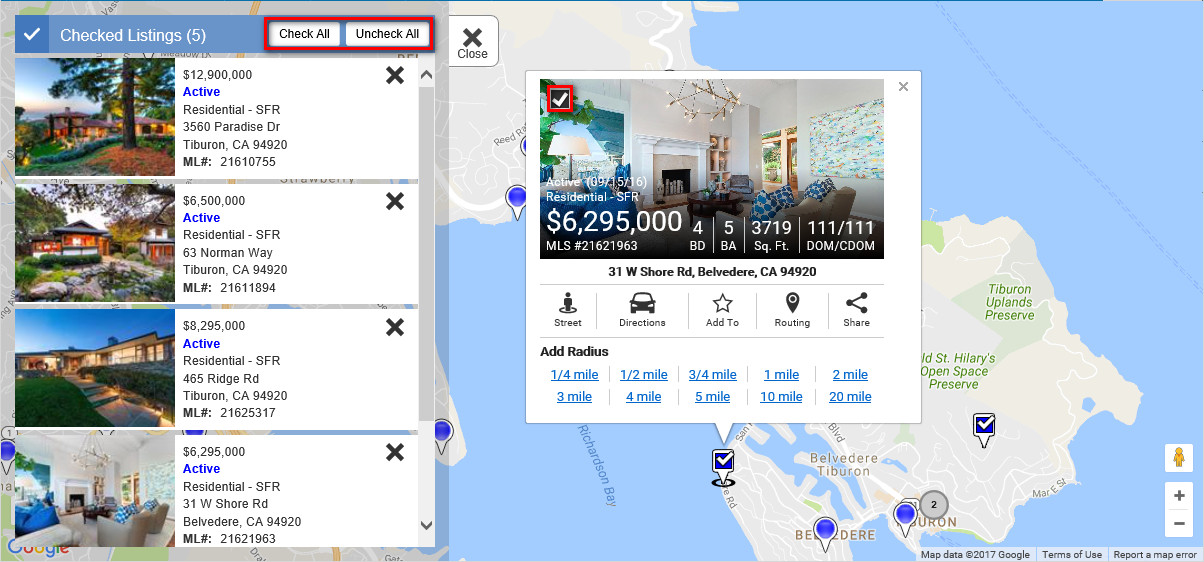Click the Check All button
Viewport: 1204px width, 562px height.
click(304, 34)
